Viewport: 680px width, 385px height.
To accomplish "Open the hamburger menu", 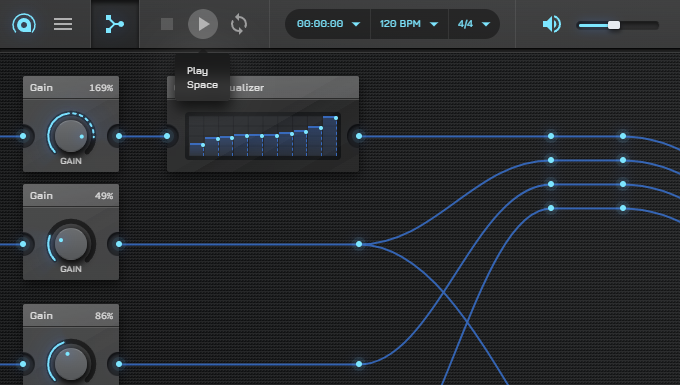I will (x=63, y=24).
